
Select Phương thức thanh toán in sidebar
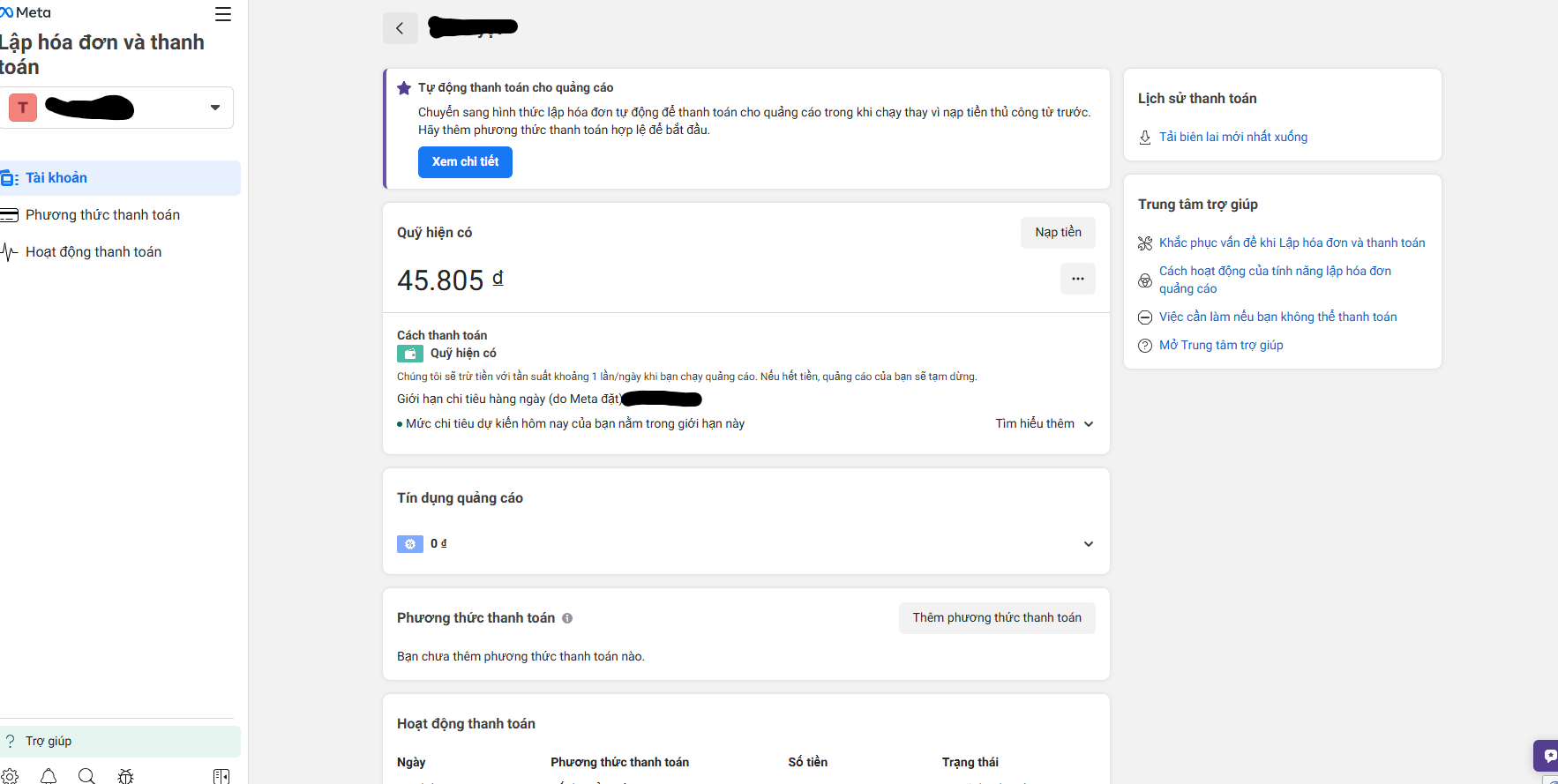pyautogui.click(x=102, y=215)
